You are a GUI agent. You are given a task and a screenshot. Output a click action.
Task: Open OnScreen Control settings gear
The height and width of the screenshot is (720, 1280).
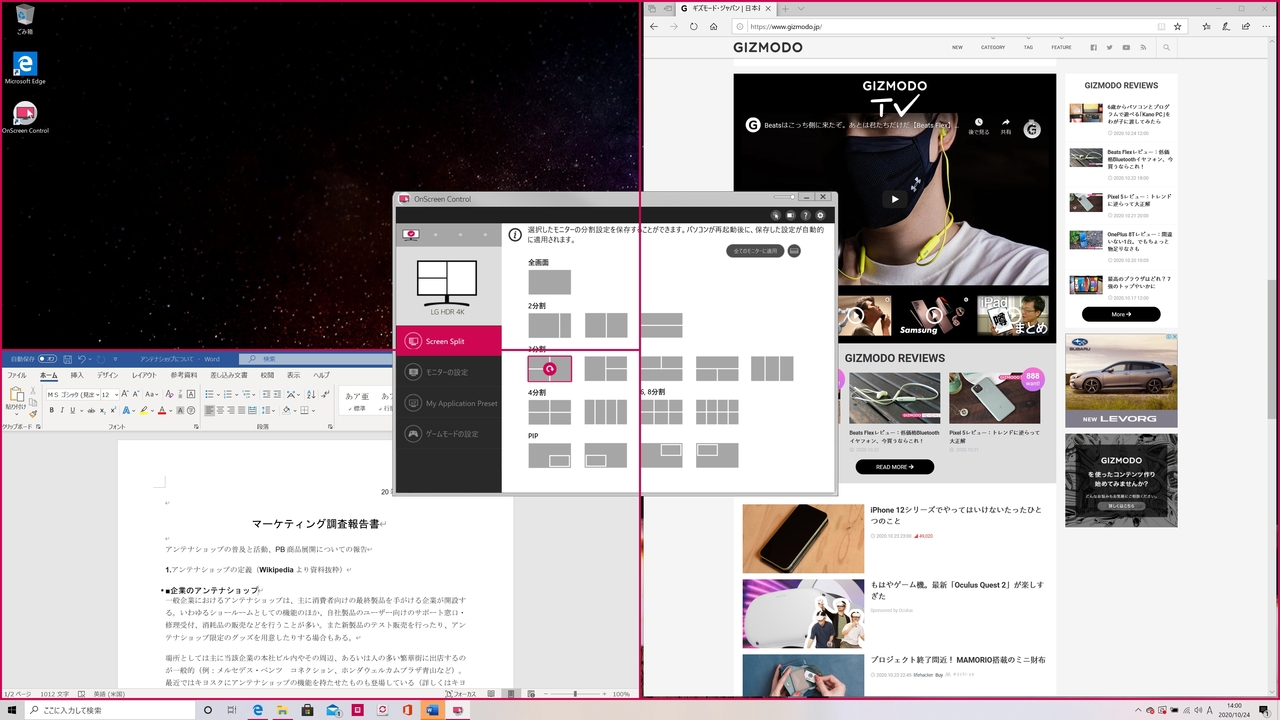[820, 215]
